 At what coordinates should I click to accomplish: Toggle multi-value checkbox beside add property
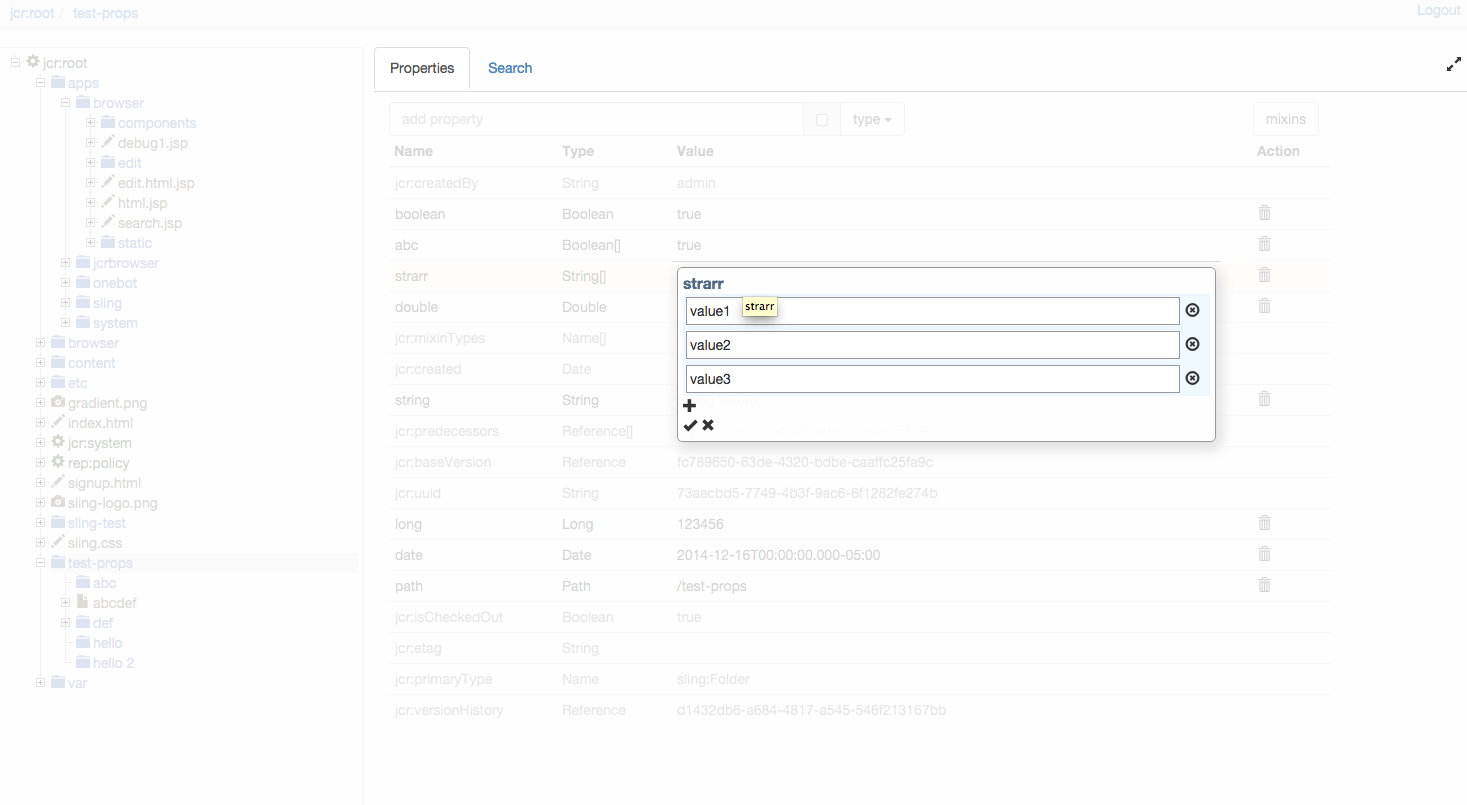(x=822, y=120)
